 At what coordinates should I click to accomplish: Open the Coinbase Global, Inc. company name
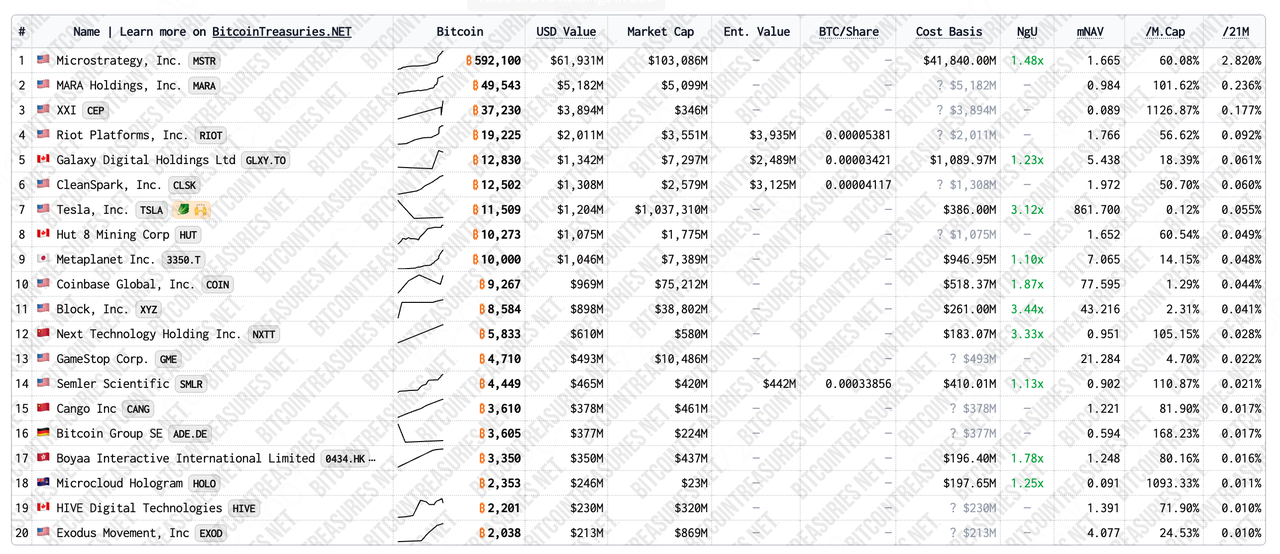point(125,285)
